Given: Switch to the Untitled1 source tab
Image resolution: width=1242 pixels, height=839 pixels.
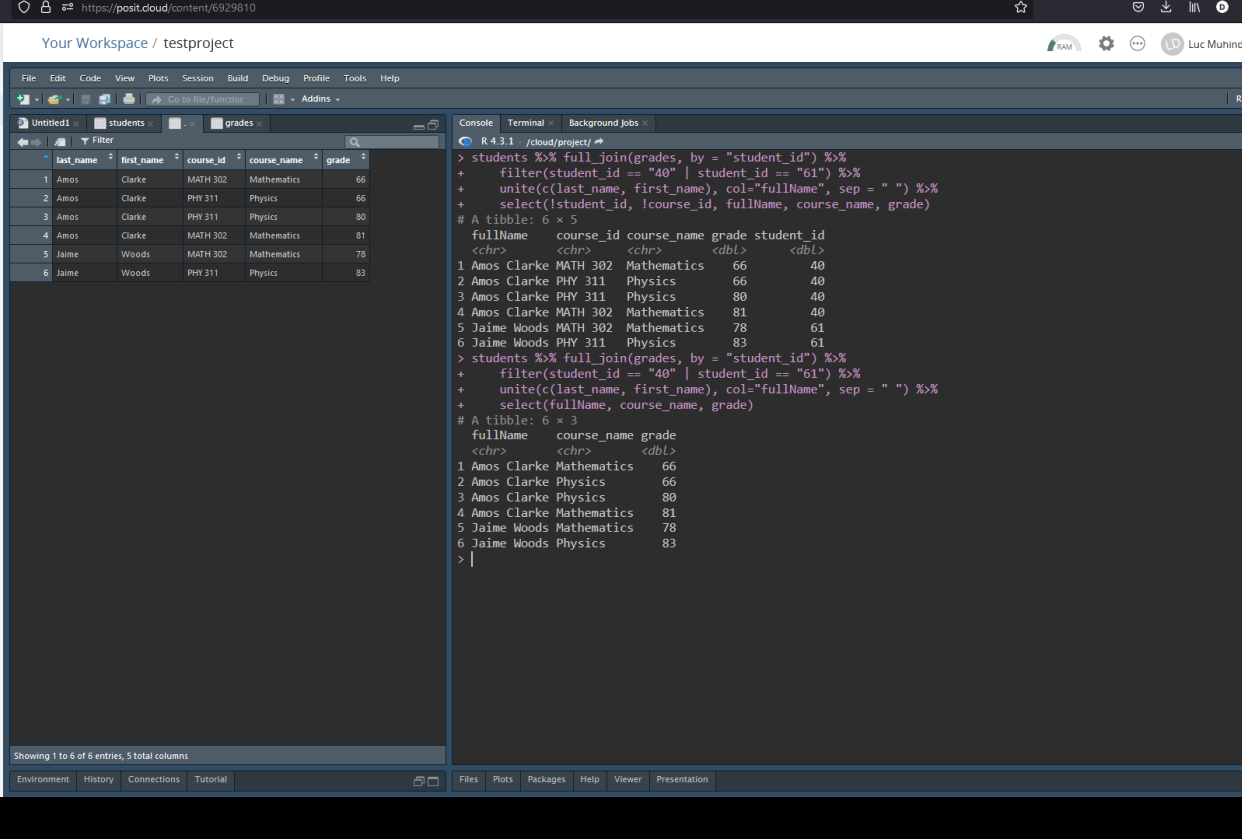Looking at the screenshot, I should 49,123.
